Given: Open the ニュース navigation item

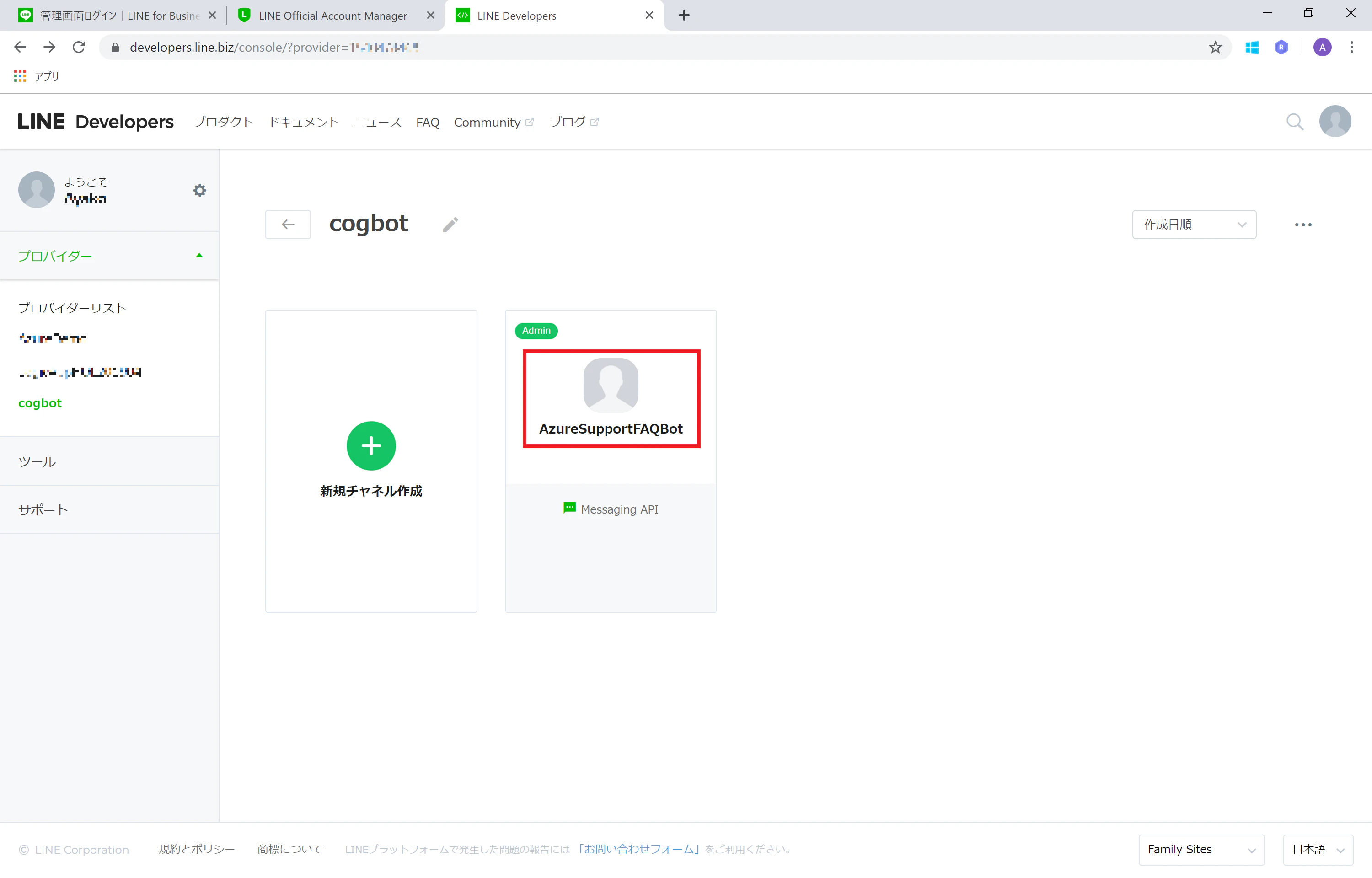Looking at the screenshot, I should point(377,122).
